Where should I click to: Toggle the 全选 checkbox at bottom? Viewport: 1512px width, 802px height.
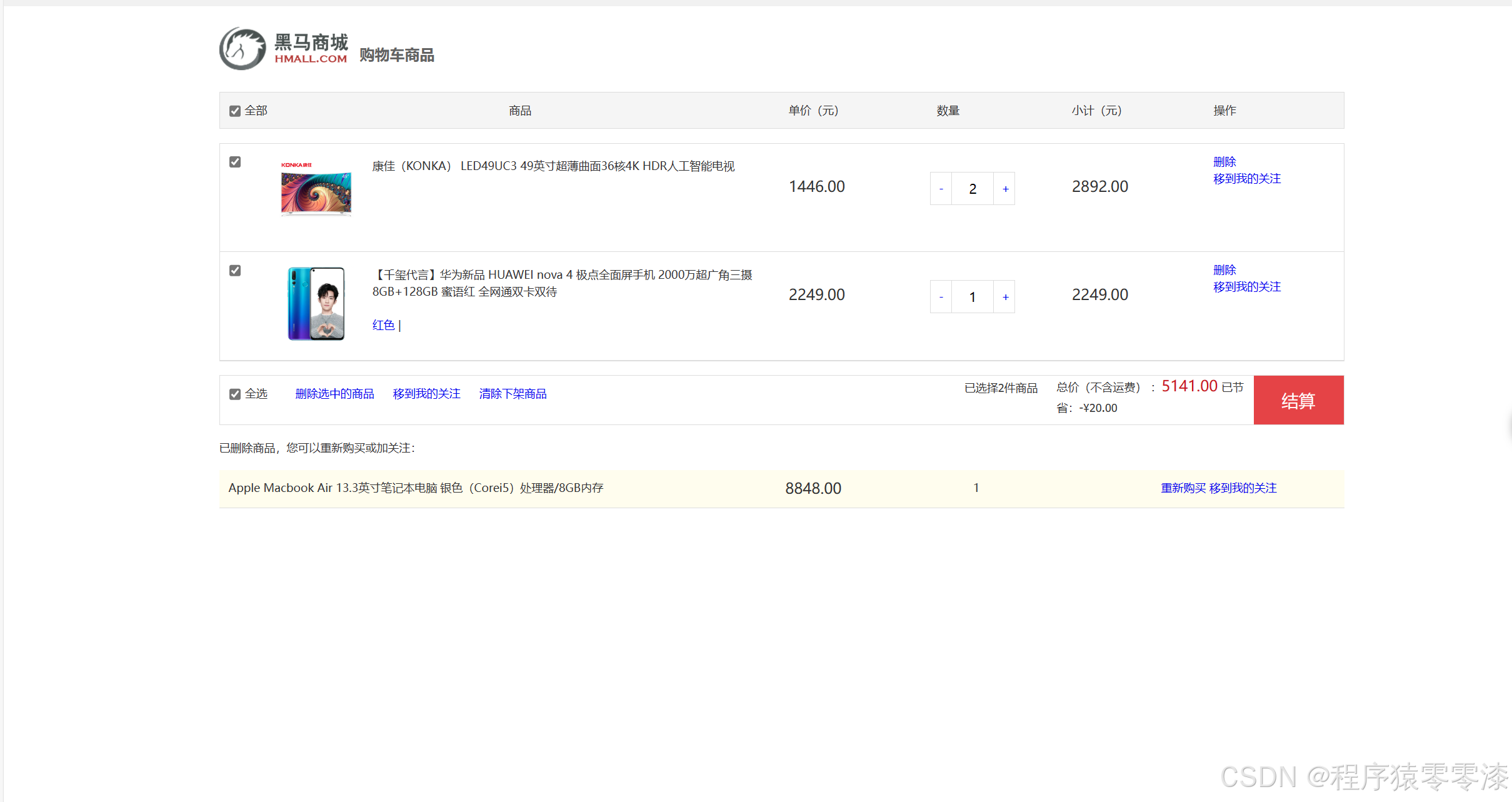point(235,394)
